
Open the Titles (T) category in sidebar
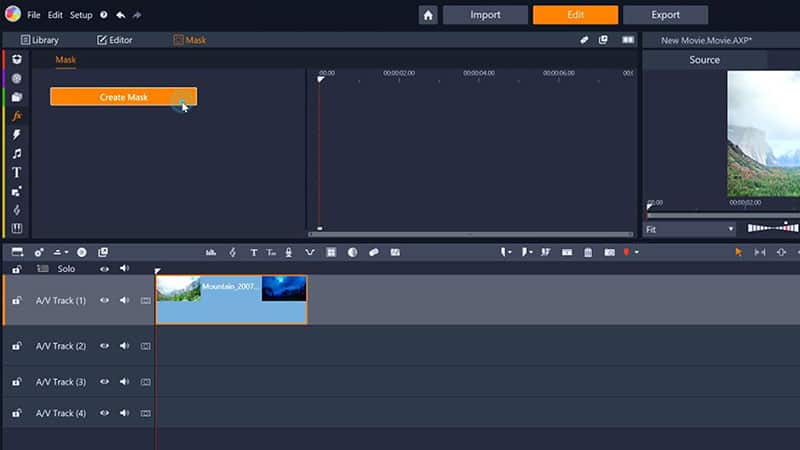17,172
